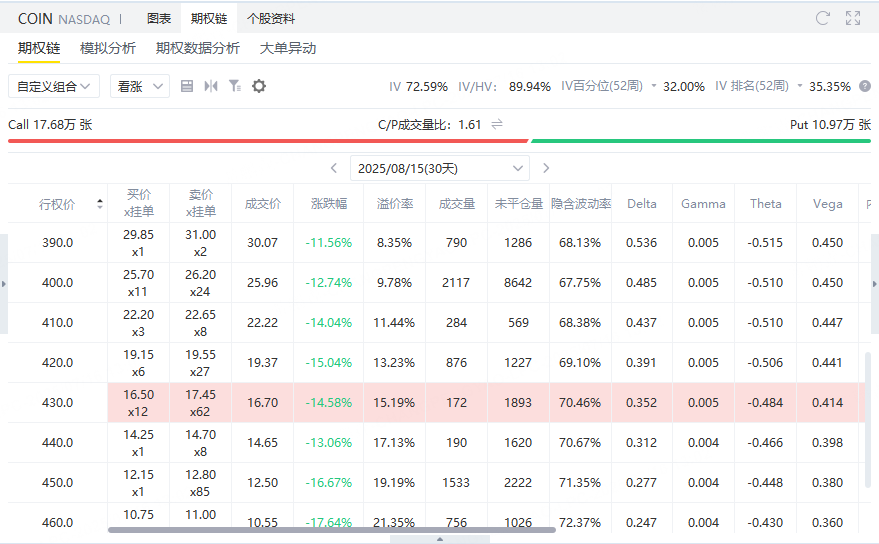Open 期权数据分析 sub-tab
The image size is (879, 544).
click(198, 48)
